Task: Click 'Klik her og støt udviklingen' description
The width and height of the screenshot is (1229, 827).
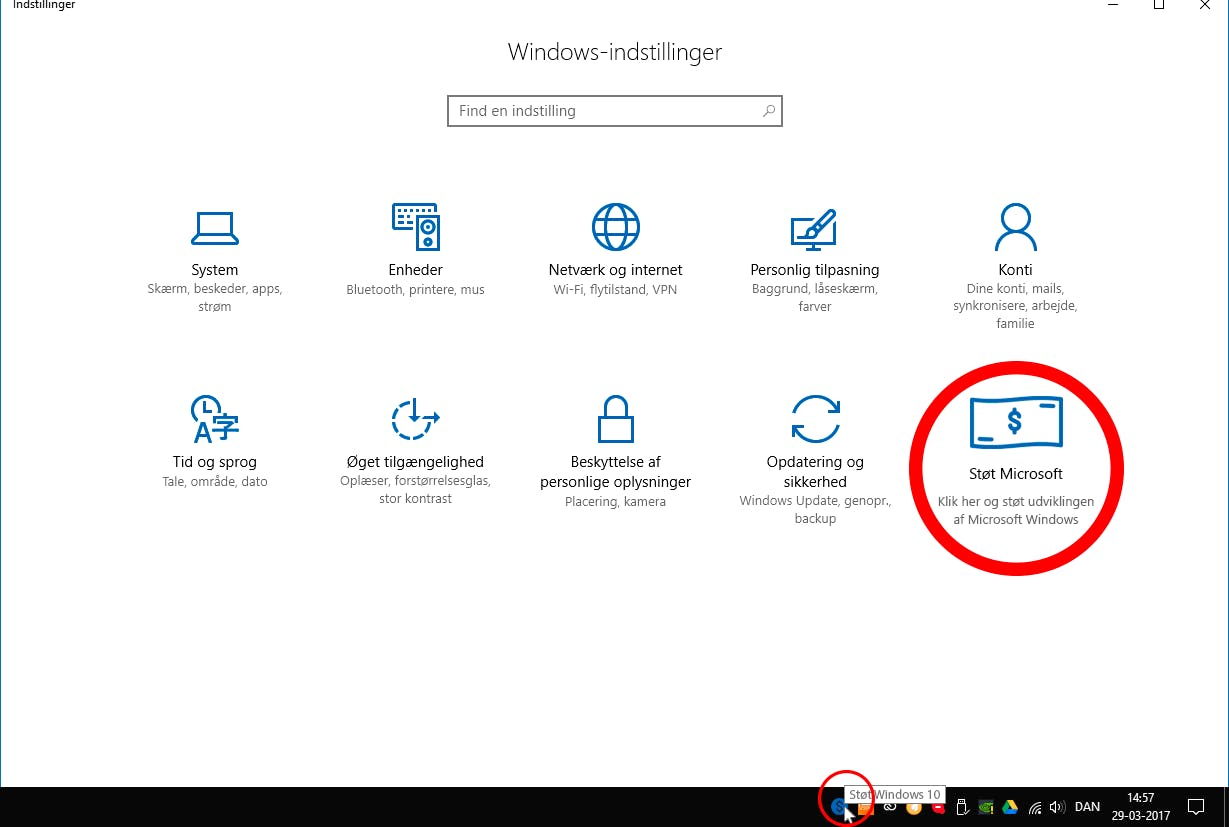Action: (1015, 502)
